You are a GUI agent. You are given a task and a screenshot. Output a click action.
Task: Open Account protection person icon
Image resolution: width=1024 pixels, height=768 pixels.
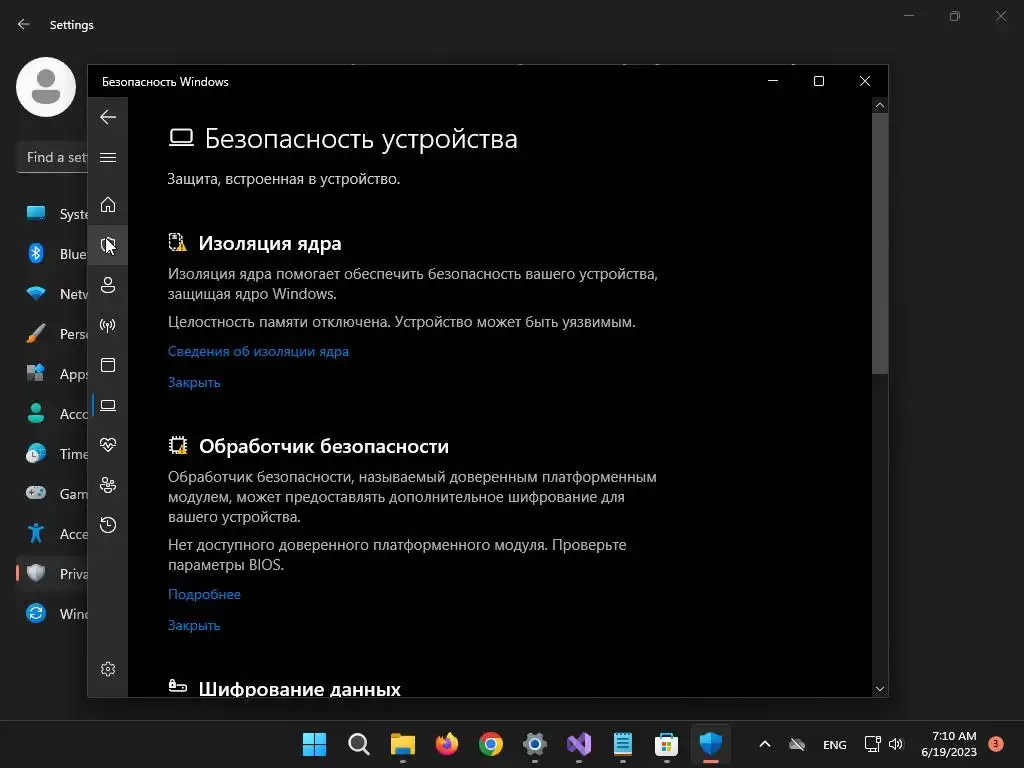point(108,285)
